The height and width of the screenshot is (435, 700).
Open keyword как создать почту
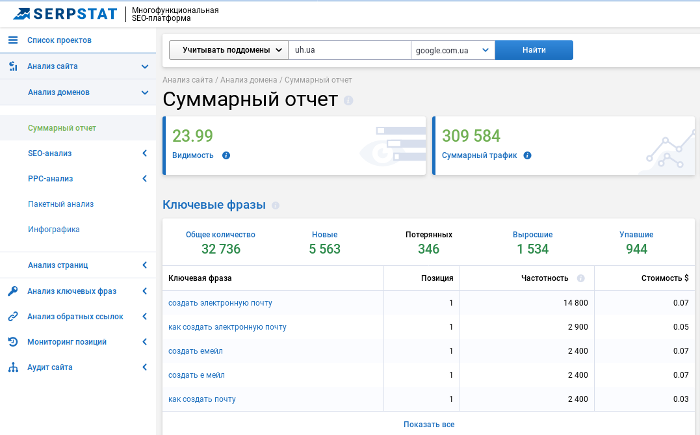(202, 399)
